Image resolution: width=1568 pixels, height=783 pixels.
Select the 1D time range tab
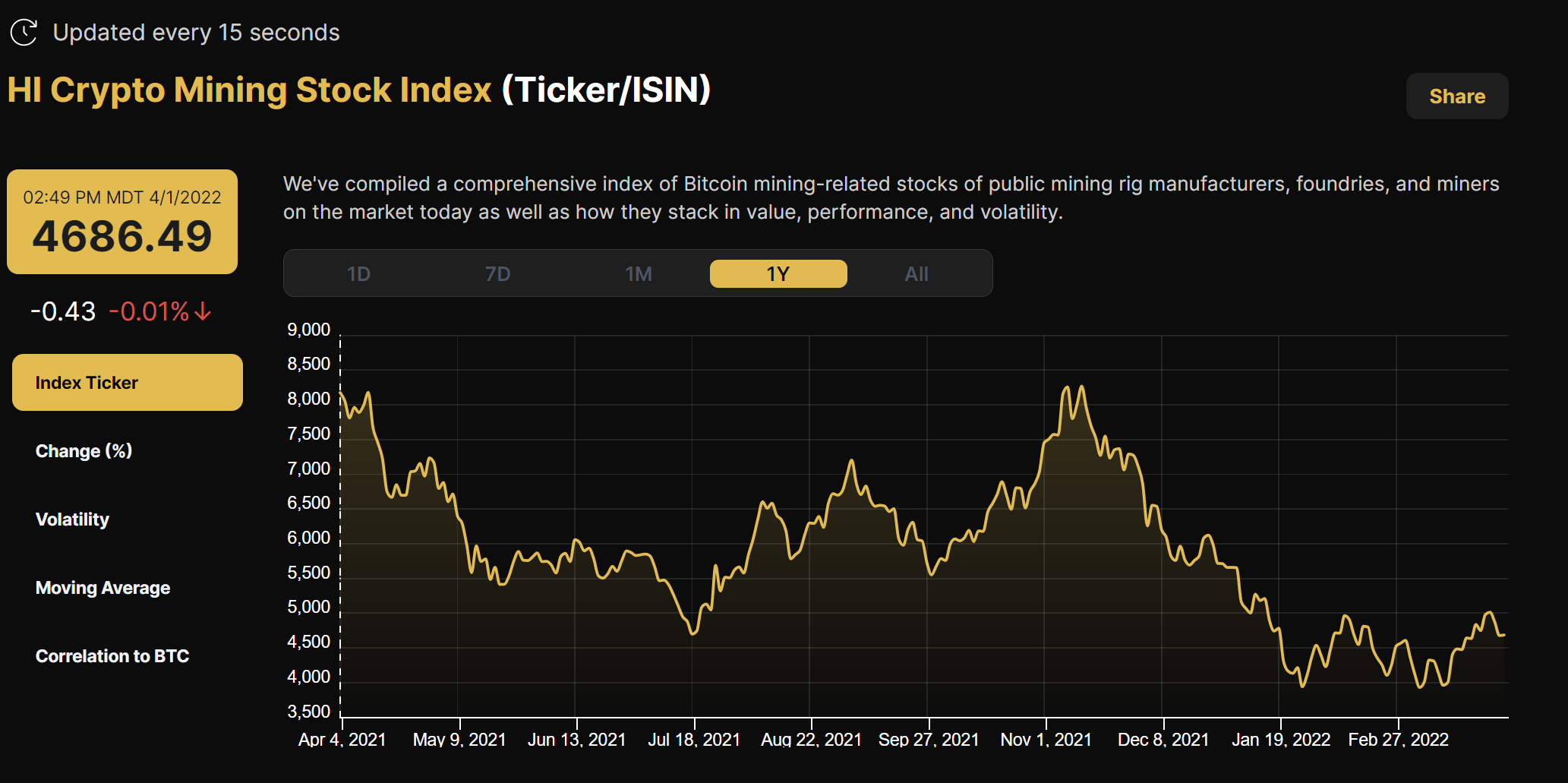click(358, 273)
